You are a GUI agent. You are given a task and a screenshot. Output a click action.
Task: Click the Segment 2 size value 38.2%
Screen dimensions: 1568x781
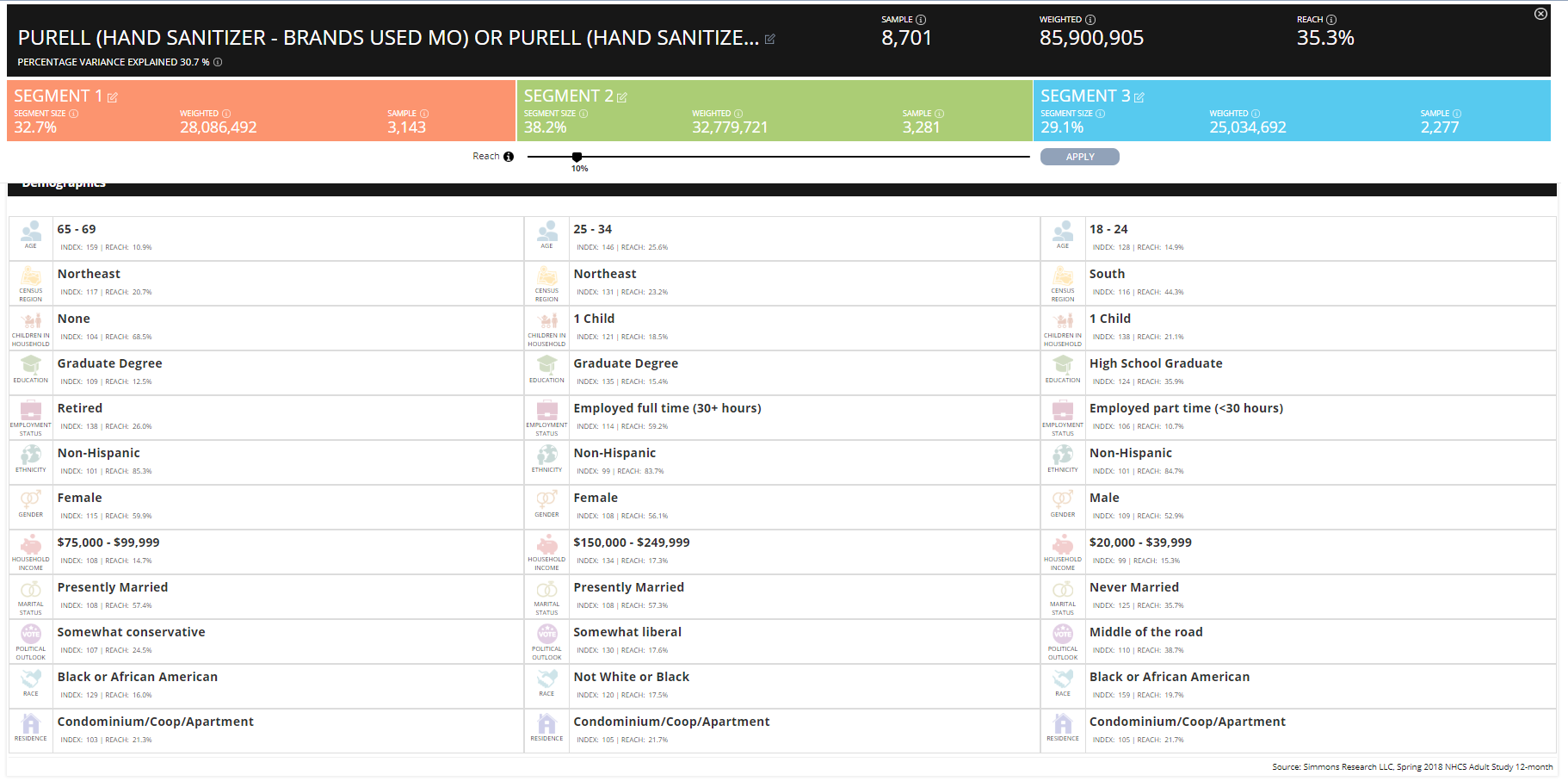pyautogui.click(x=545, y=127)
